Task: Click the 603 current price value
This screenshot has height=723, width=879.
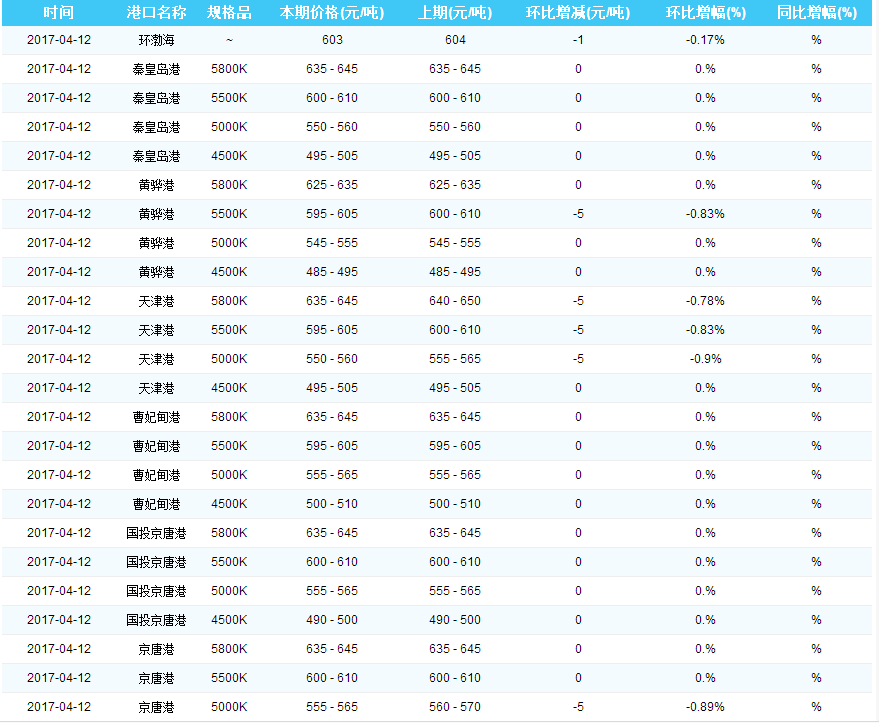Action: click(332, 40)
